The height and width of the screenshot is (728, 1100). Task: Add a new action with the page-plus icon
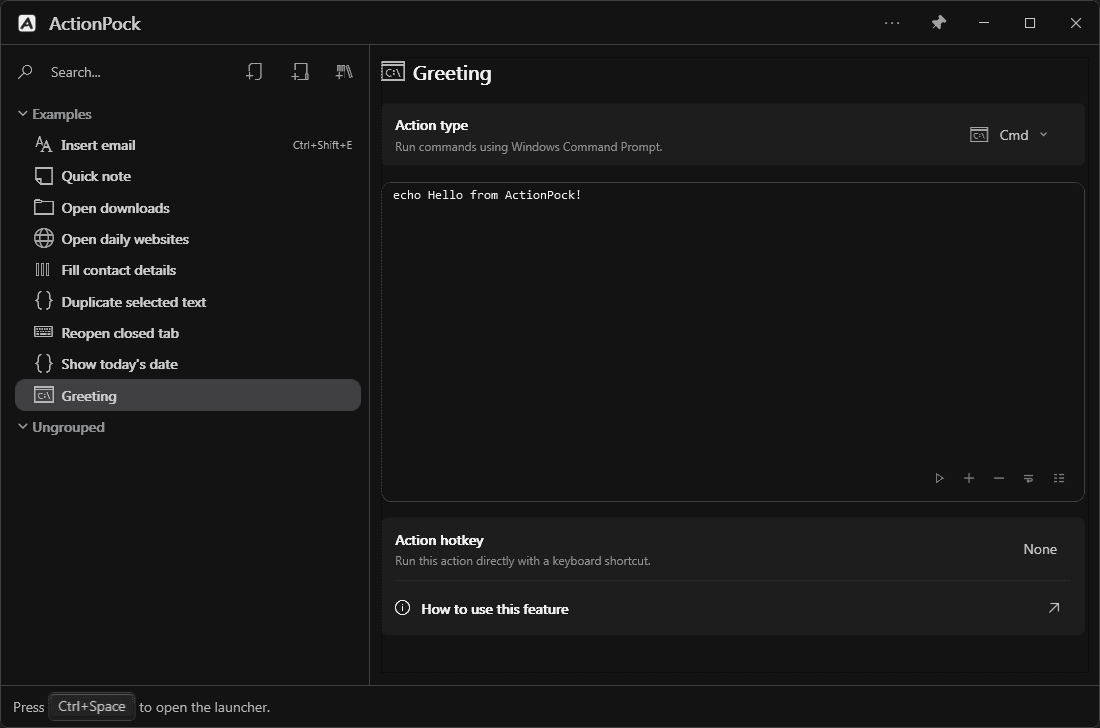point(254,72)
